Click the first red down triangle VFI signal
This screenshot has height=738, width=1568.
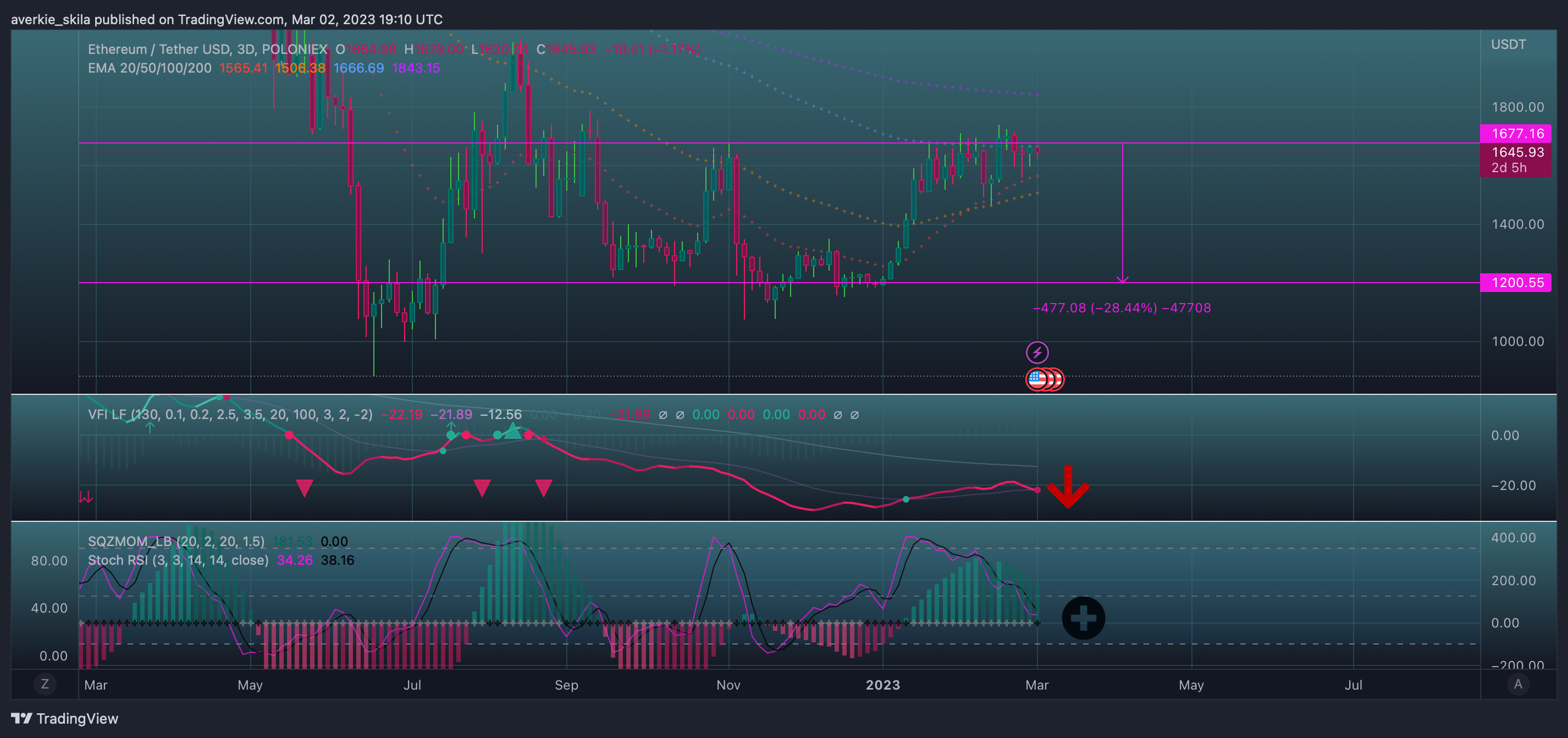(x=305, y=488)
